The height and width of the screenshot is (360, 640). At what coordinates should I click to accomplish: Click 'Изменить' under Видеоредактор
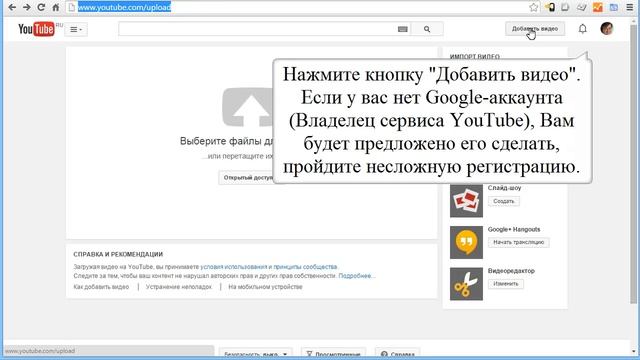(506, 284)
